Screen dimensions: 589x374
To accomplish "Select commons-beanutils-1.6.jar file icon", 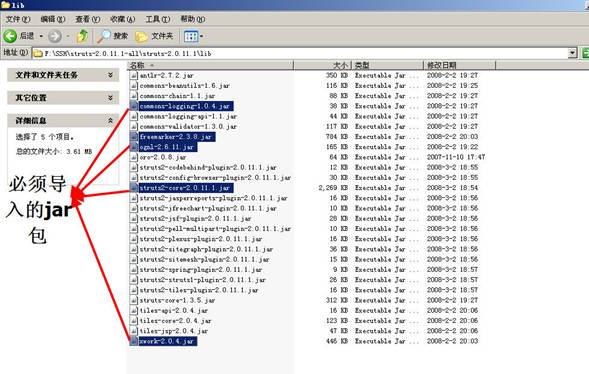I will [134, 85].
